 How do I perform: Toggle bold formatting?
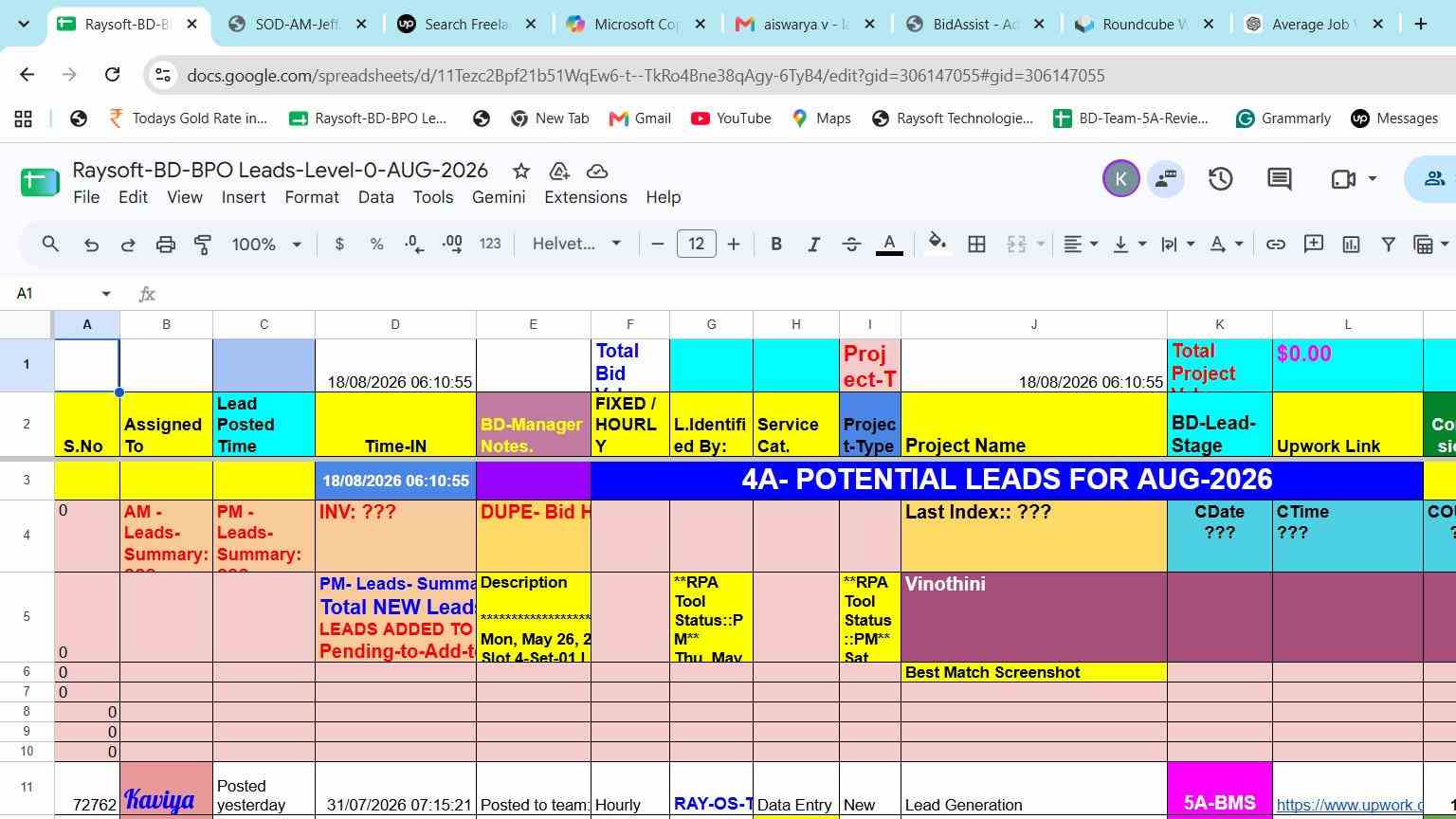pos(776,245)
